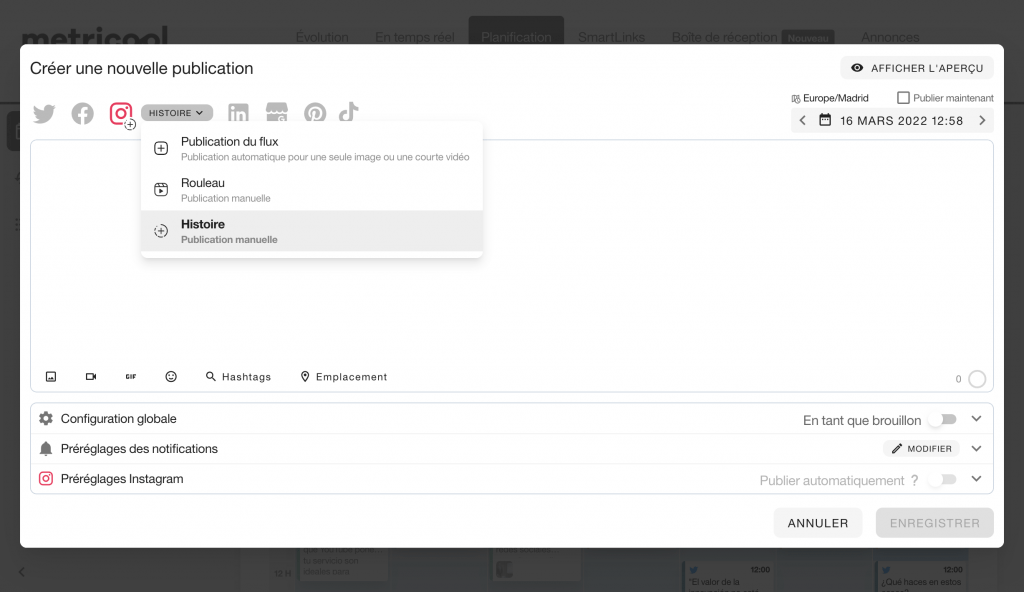Select the Pinterest network icon
The height and width of the screenshot is (592, 1024).
[315, 113]
